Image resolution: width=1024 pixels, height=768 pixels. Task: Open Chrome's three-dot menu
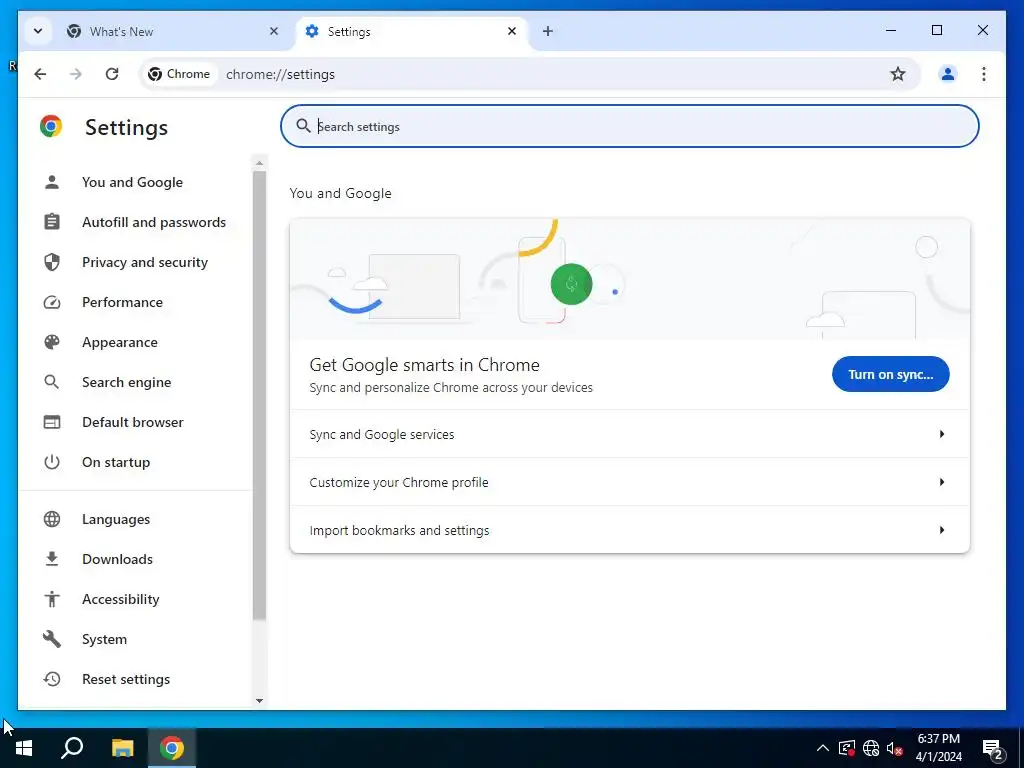984,74
